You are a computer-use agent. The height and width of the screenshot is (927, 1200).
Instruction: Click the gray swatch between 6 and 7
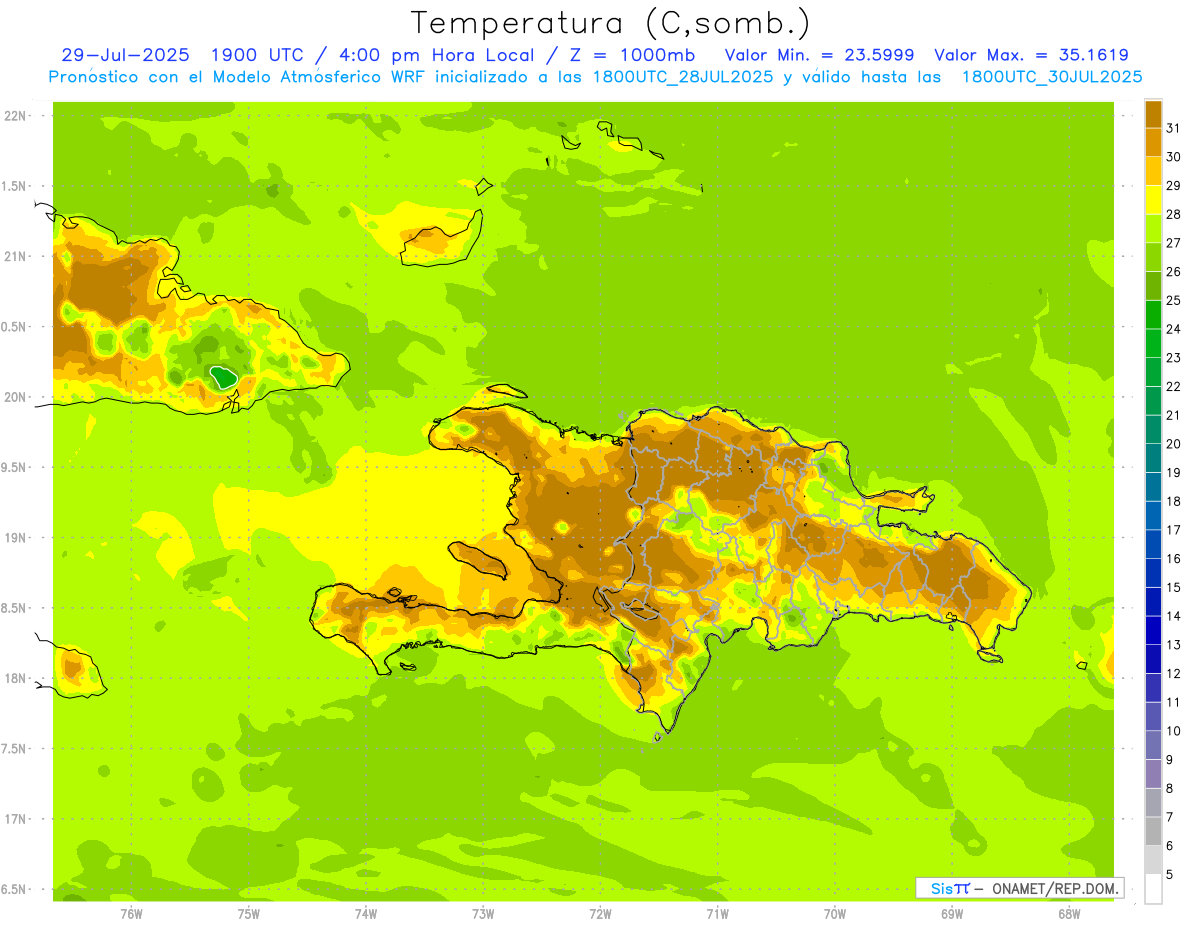pos(1153,831)
